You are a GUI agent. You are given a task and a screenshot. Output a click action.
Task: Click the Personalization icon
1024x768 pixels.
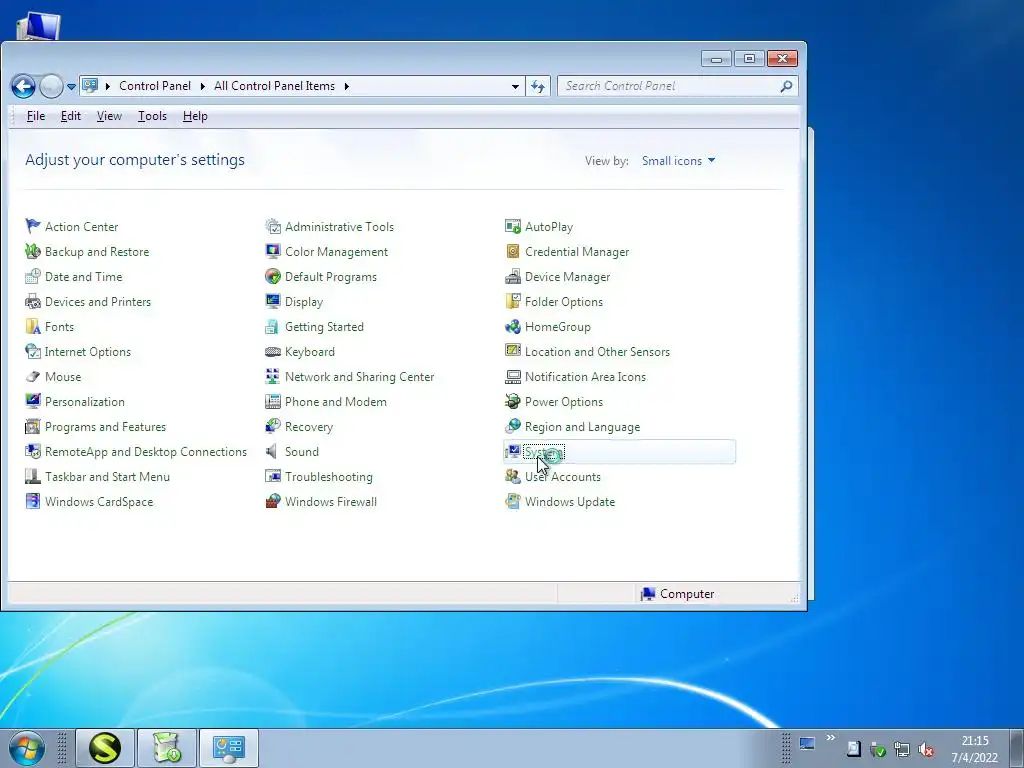click(33, 401)
